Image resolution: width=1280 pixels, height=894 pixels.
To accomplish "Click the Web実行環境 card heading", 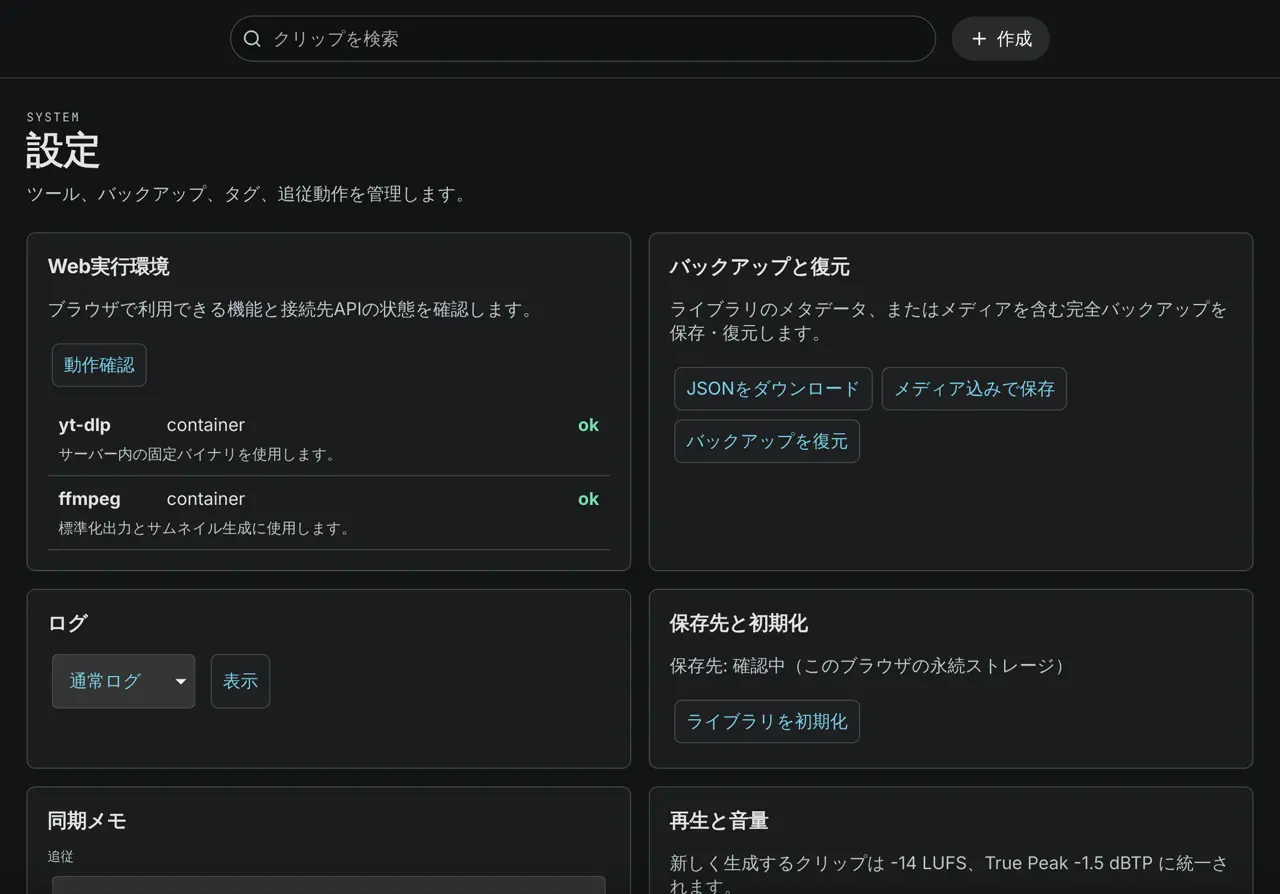I will [108, 267].
